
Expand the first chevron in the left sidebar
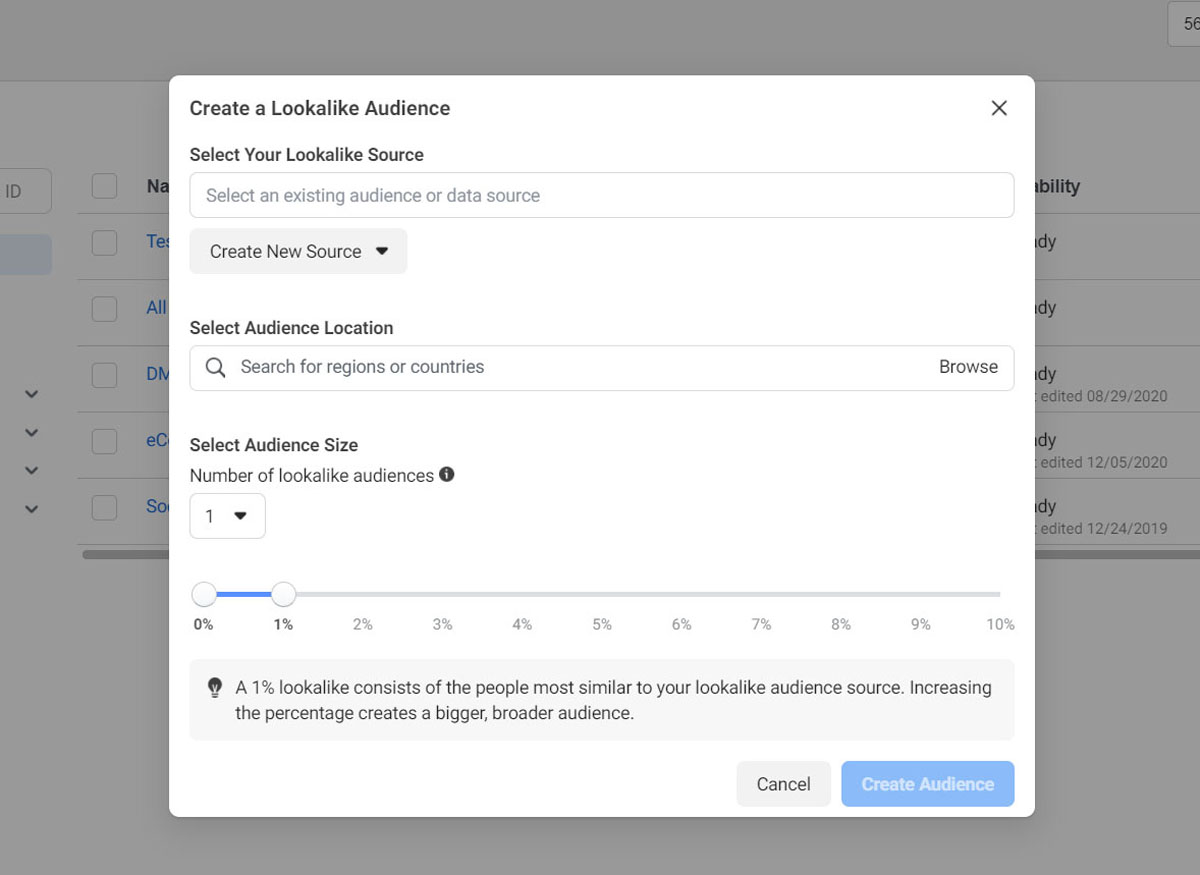point(31,394)
